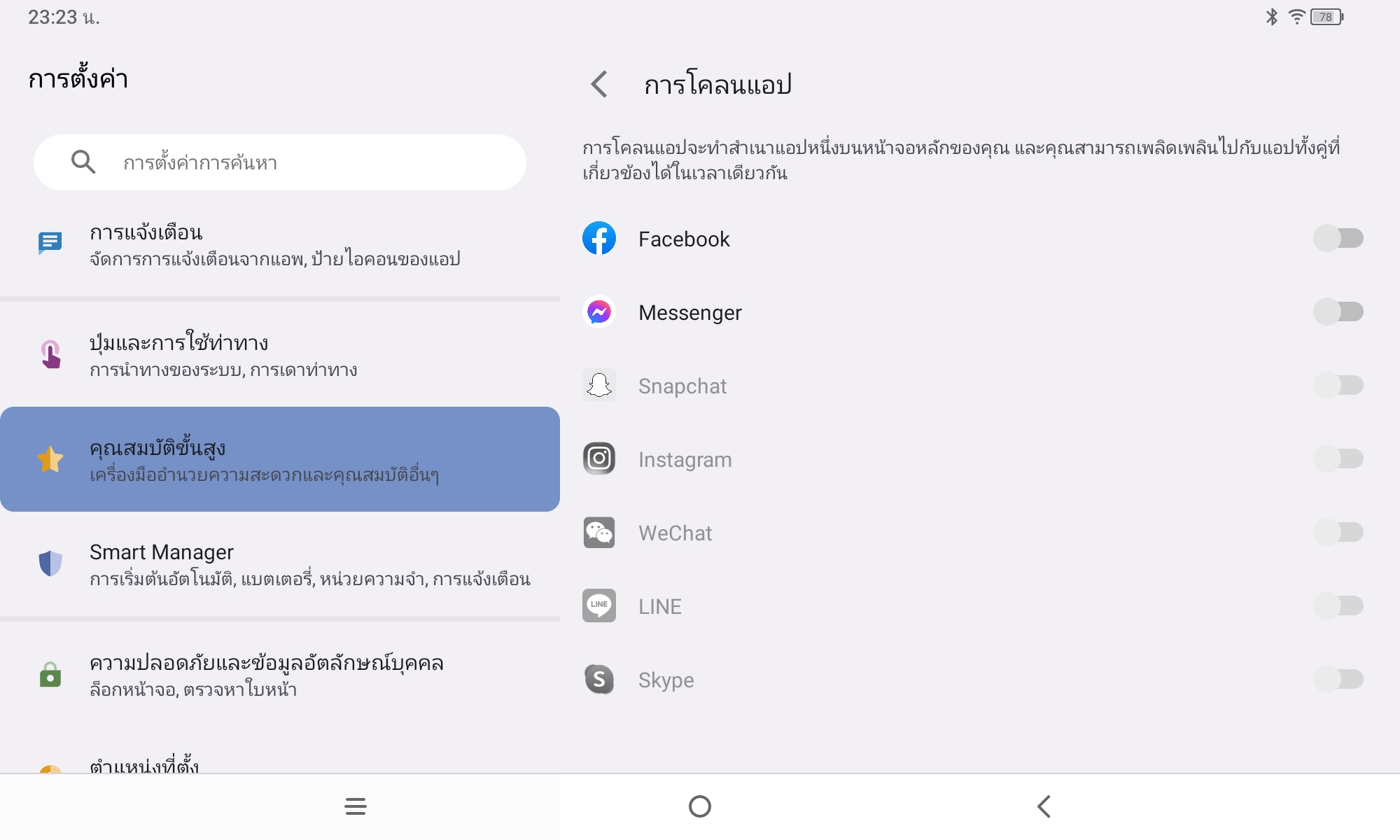The height and width of the screenshot is (840, 1400).
Task: Tap the Facebook app icon
Action: pos(599,238)
